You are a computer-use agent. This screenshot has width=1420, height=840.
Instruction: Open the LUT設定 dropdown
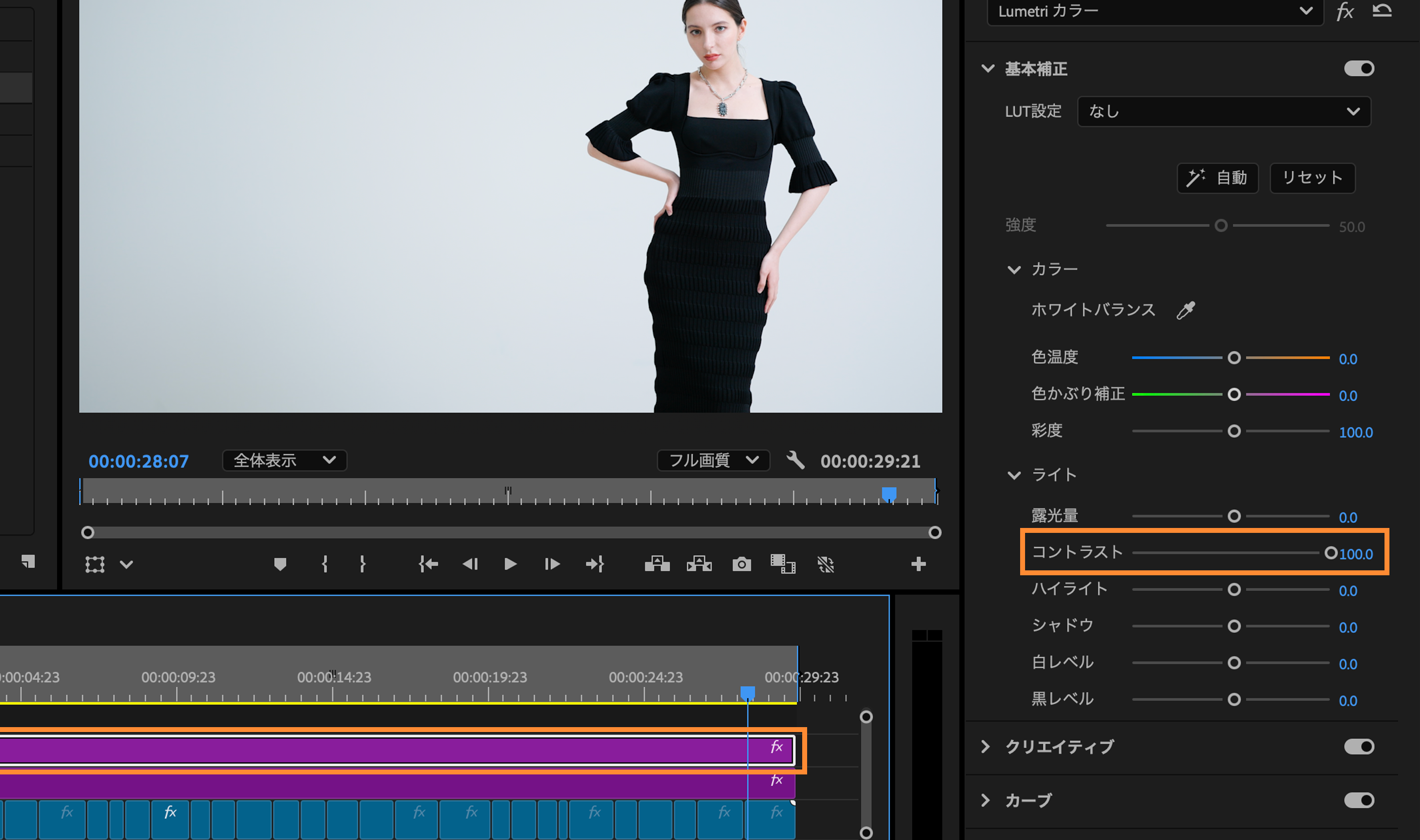coord(1224,111)
